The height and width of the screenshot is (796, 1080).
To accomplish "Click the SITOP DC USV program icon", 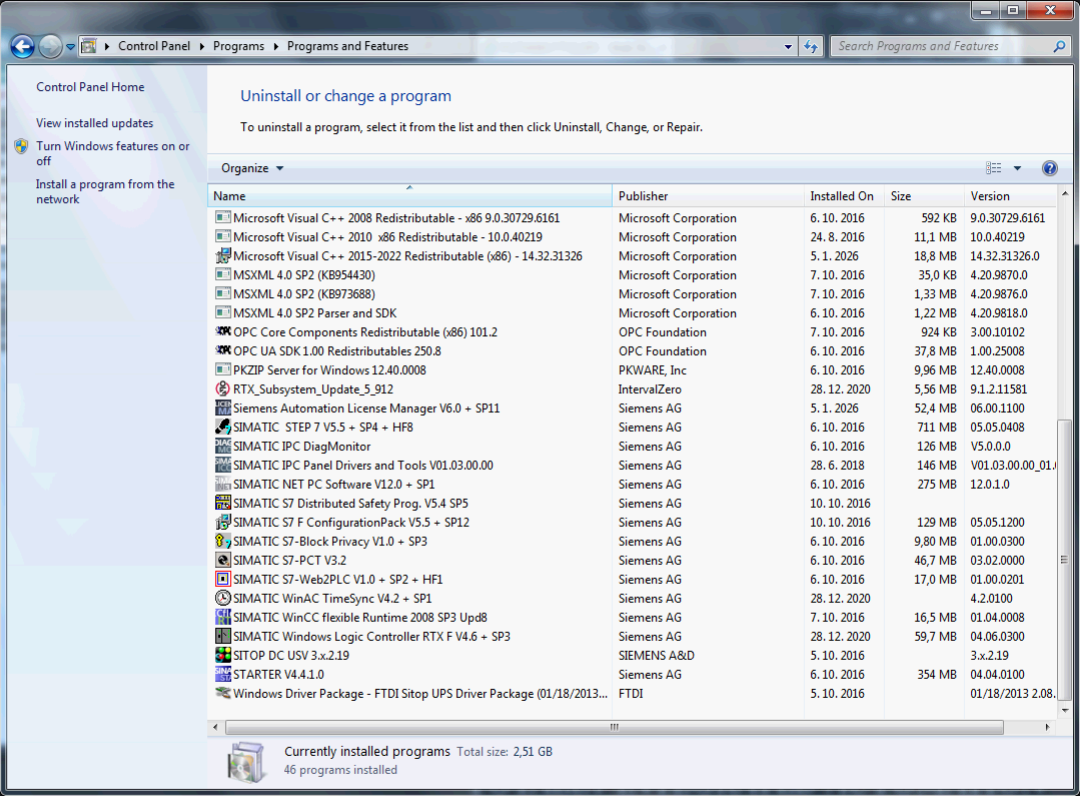I will [224, 655].
